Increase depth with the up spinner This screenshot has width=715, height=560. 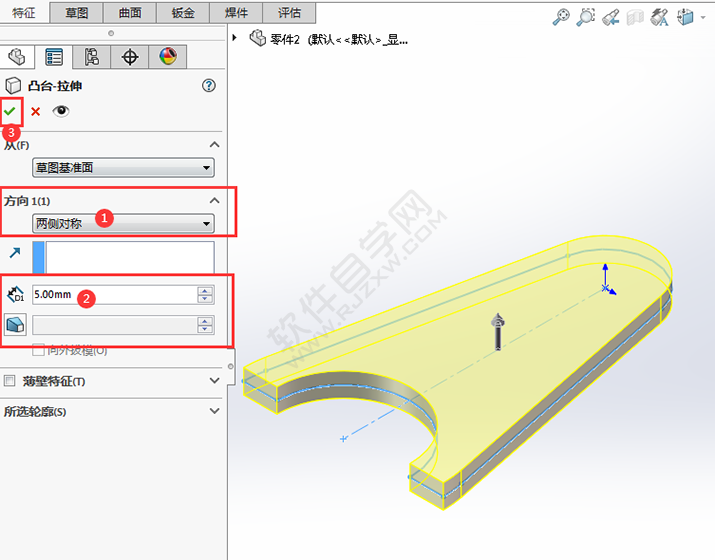click(205, 290)
